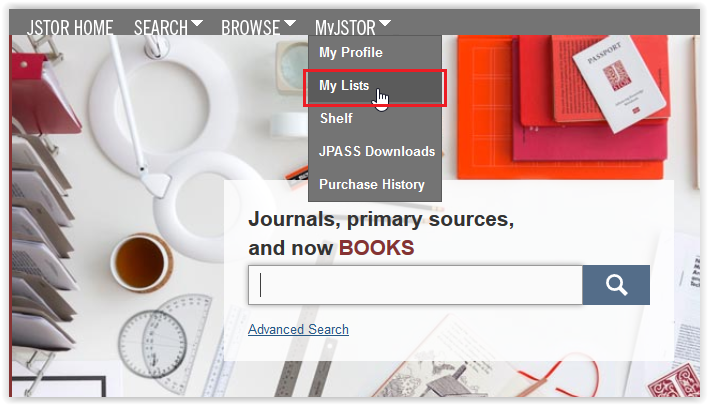The width and height of the screenshot is (708, 405).
Task: Select JPASS Downloads menu entry
Action: pos(375,151)
